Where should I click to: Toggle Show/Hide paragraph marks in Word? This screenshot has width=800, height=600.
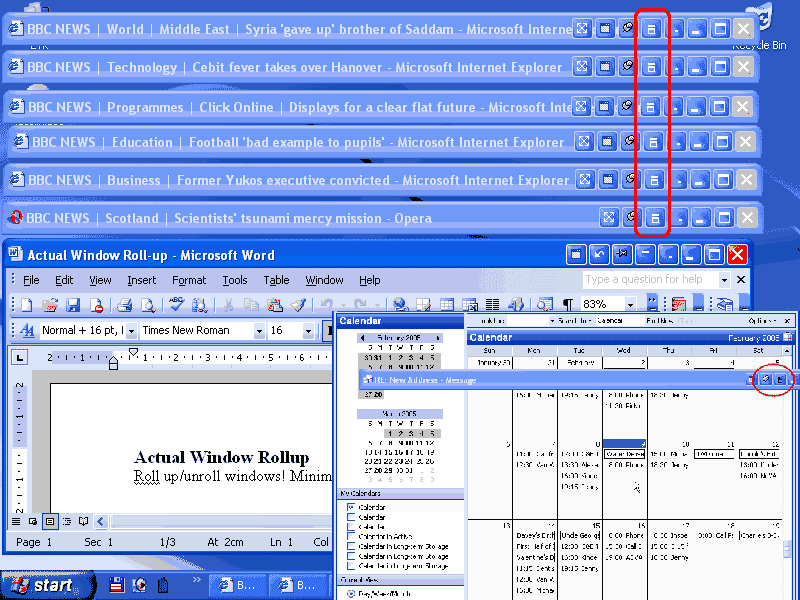click(x=567, y=305)
